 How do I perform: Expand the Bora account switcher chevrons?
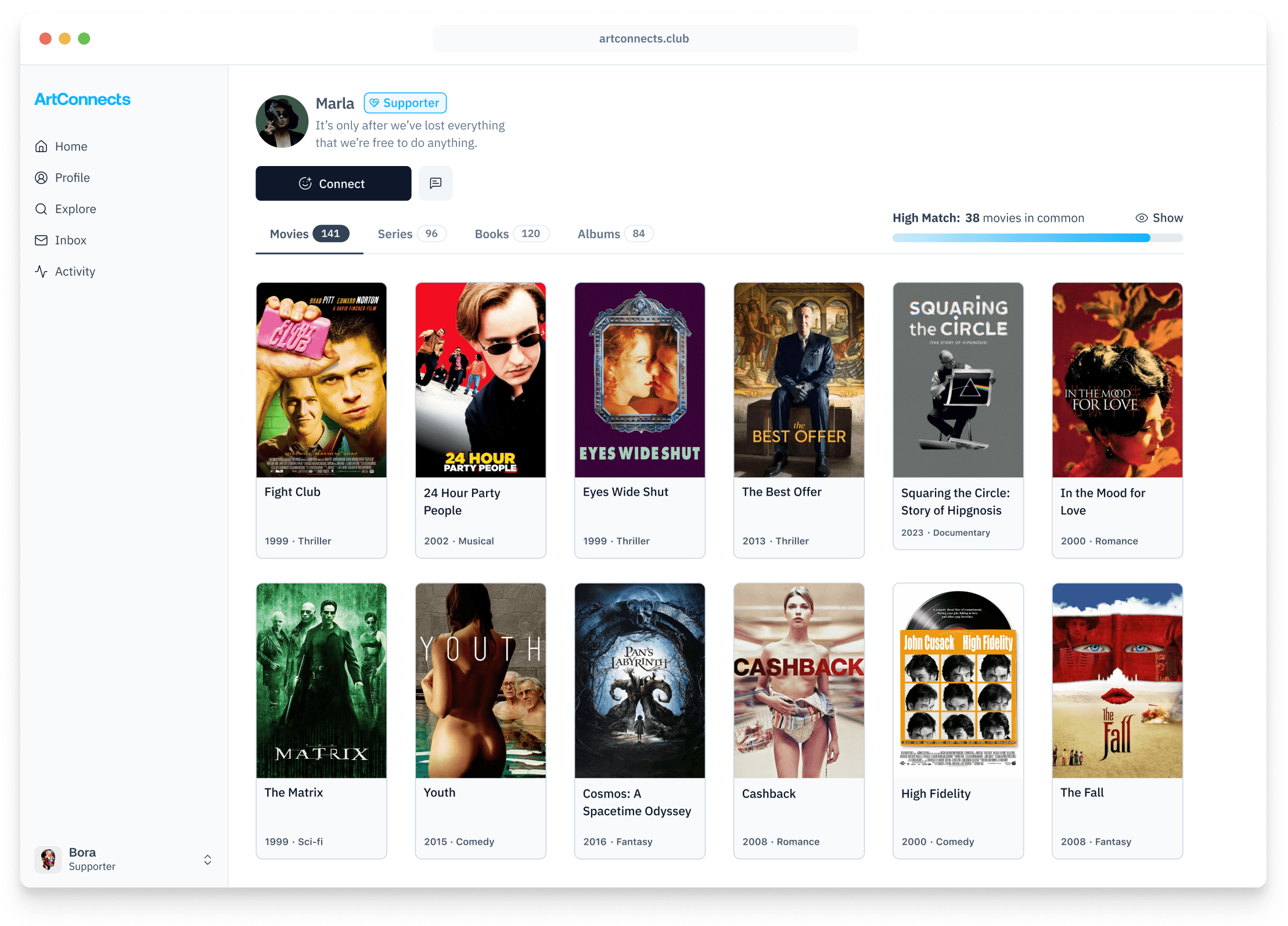point(207,860)
